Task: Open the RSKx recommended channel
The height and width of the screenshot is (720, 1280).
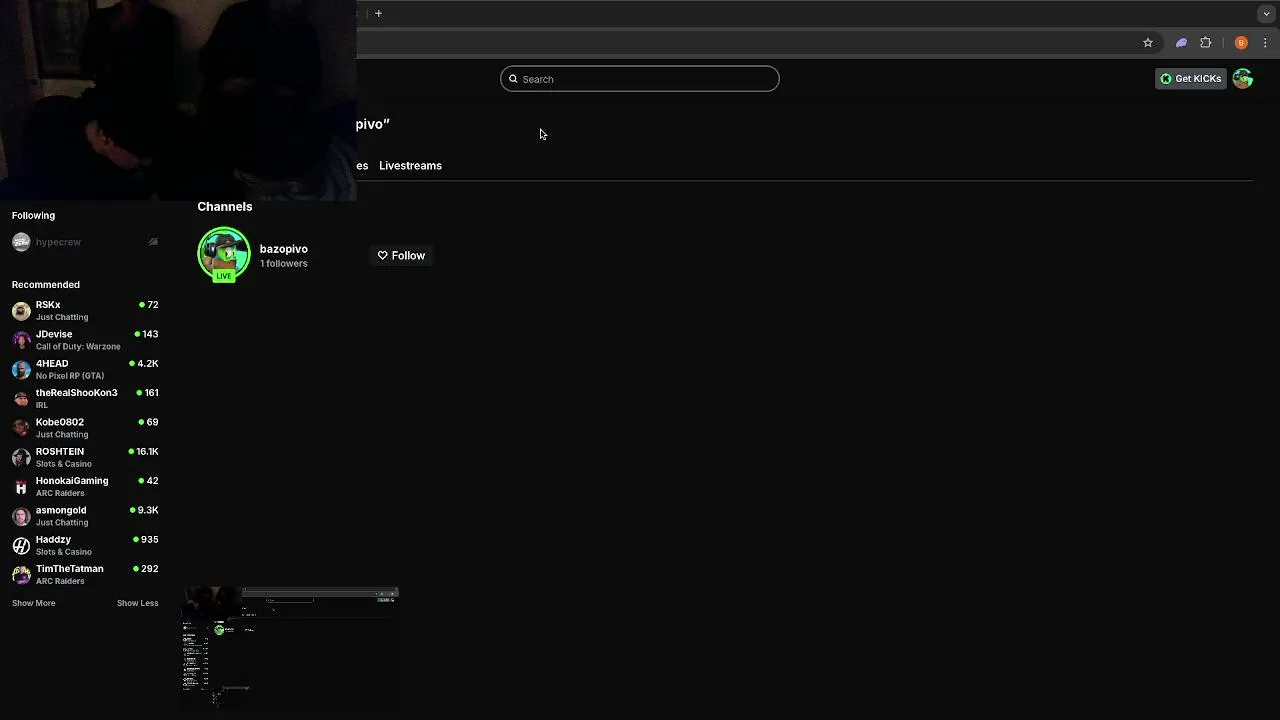Action: 85,310
